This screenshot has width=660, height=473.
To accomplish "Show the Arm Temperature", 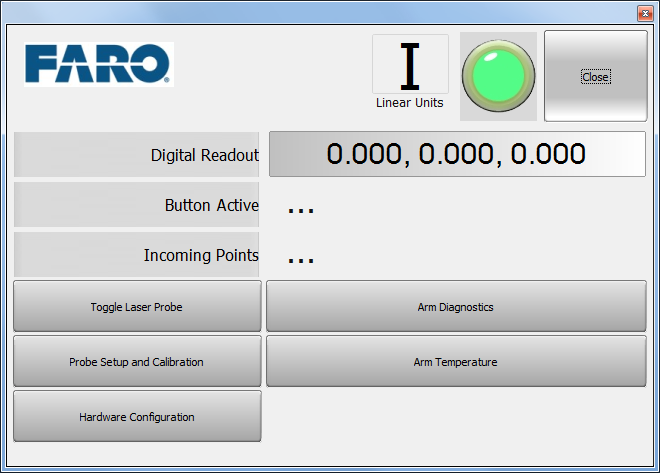I will [x=456, y=361].
